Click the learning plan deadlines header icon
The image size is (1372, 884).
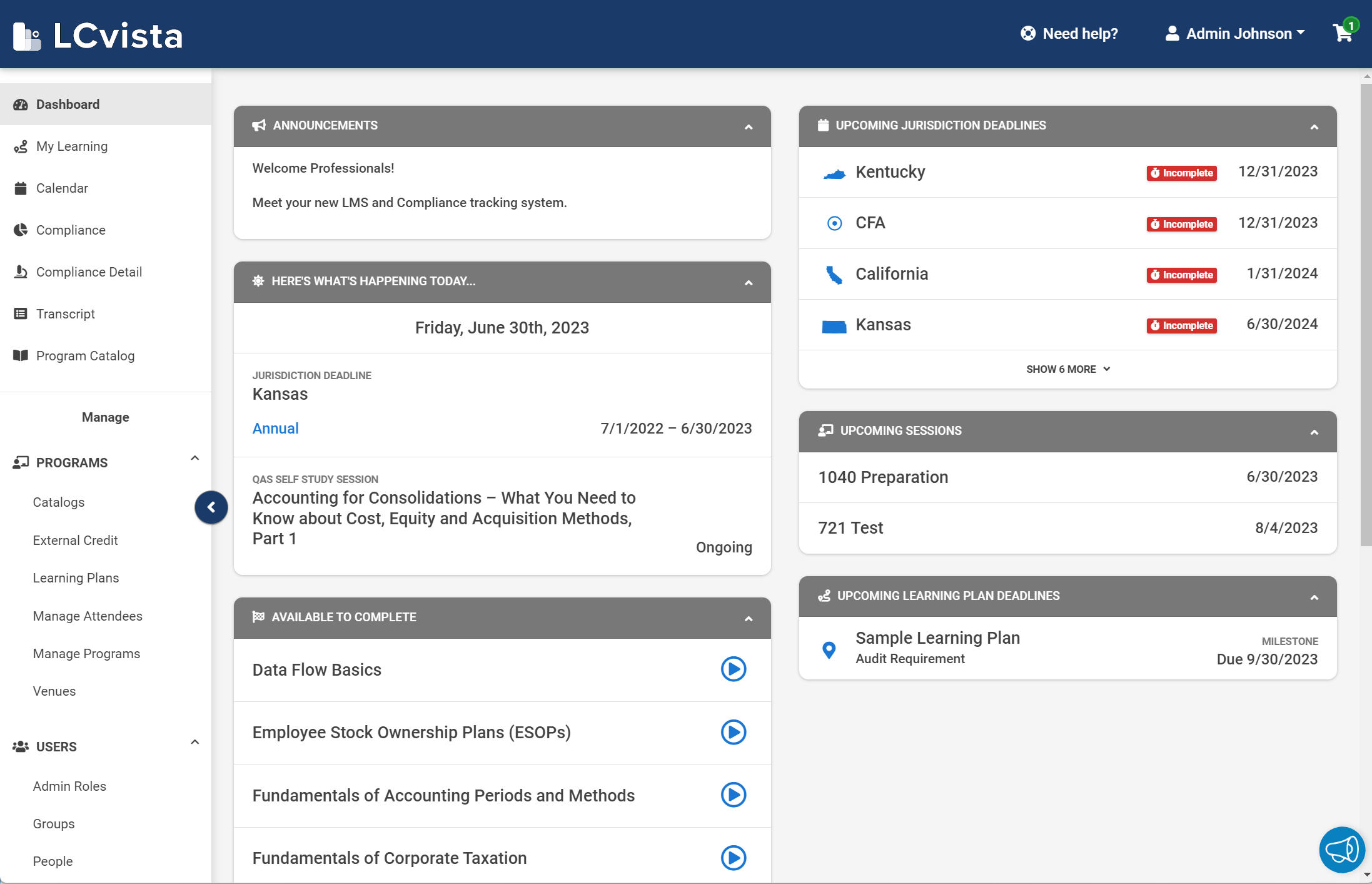(x=824, y=596)
